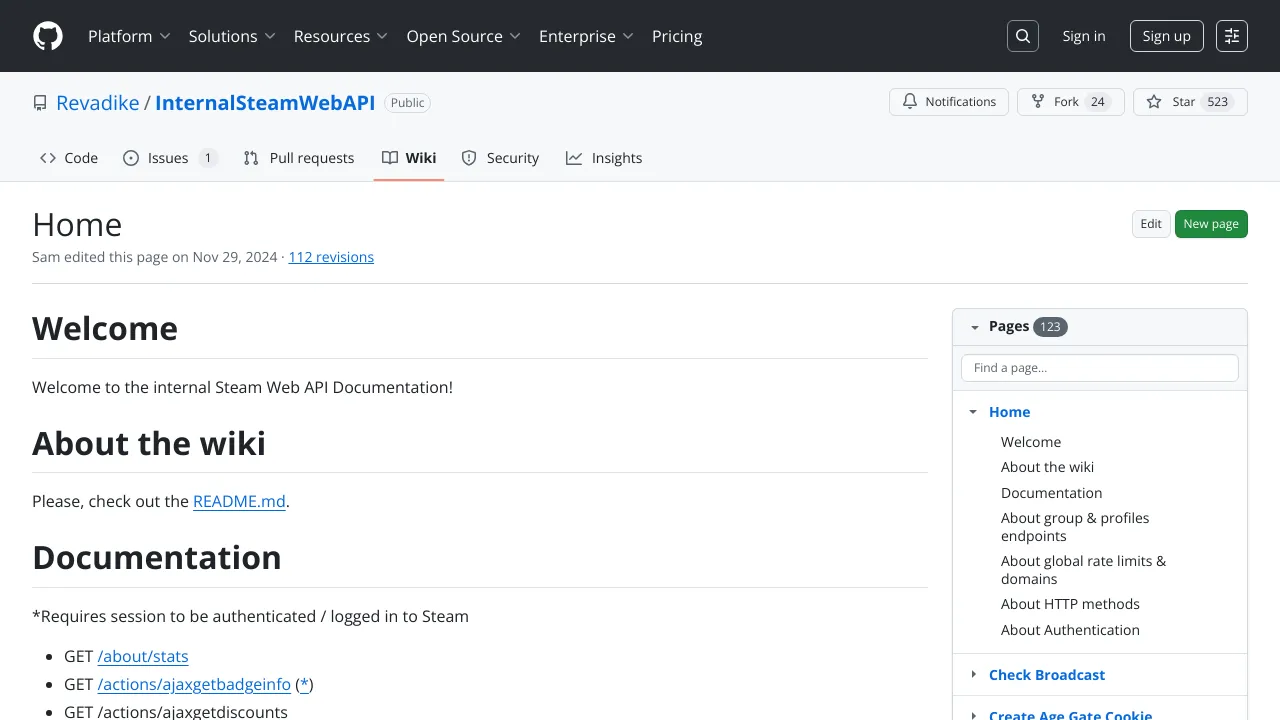Open the Pricing page
The image size is (1280, 720).
coord(677,36)
